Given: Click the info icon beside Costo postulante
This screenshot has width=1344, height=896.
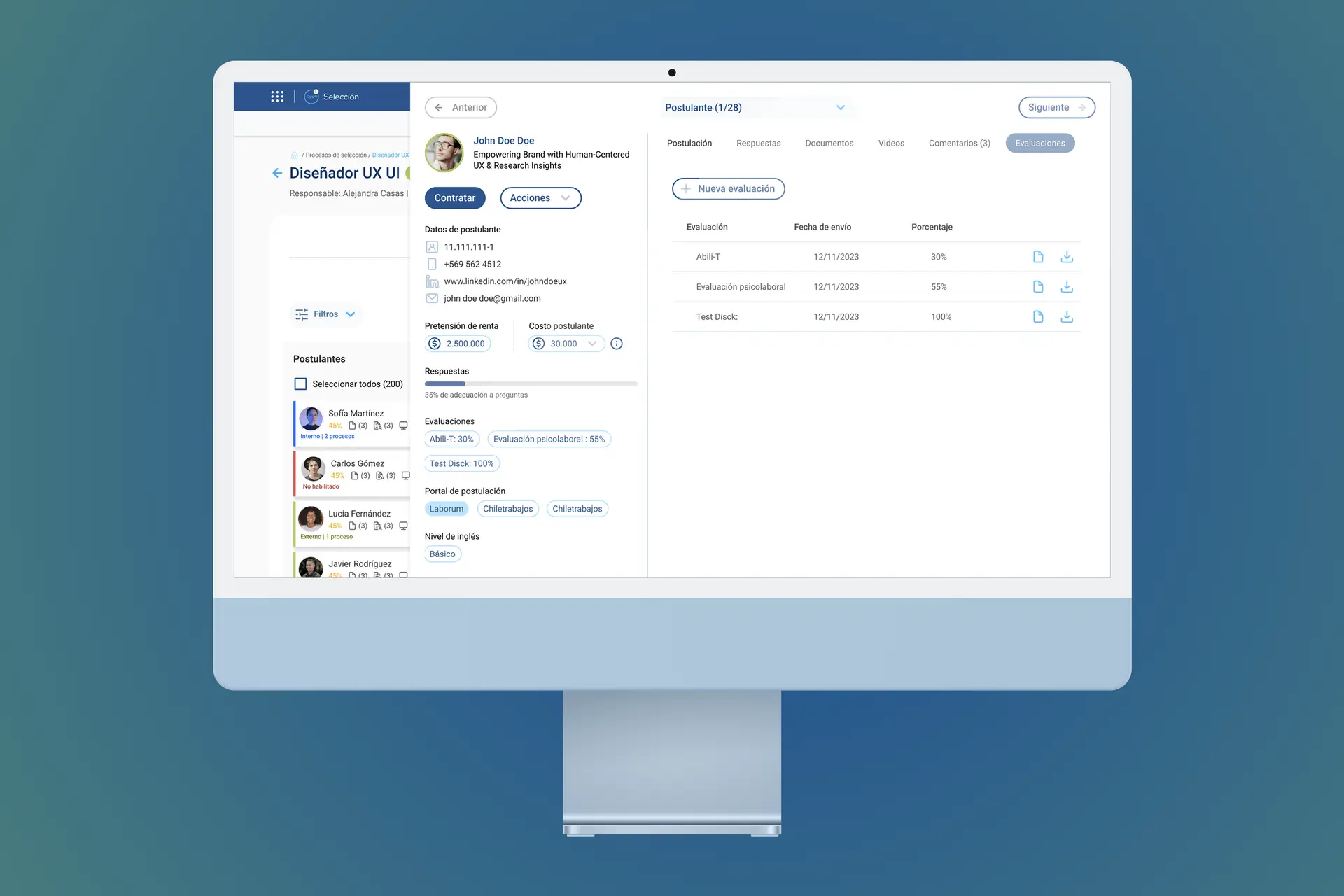Looking at the screenshot, I should tap(616, 344).
